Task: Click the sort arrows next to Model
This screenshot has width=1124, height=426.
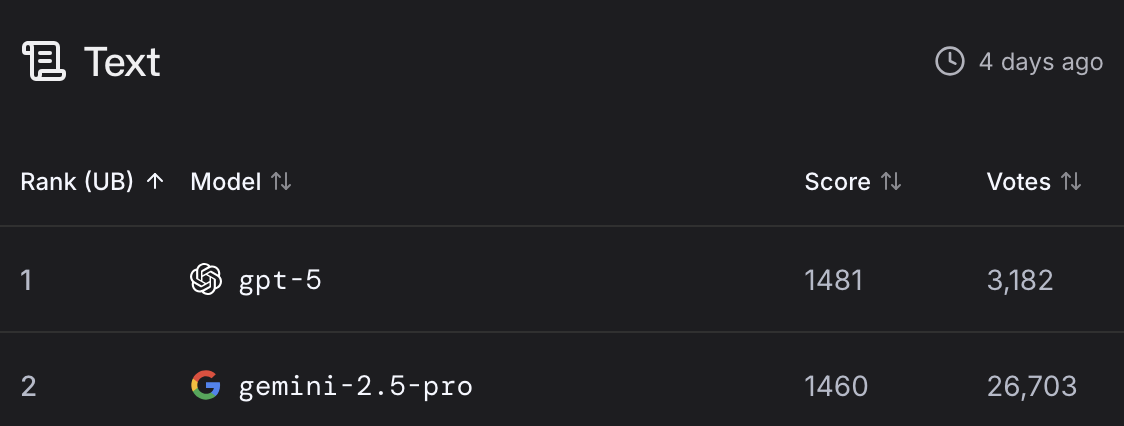Action: click(x=281, y=182)
